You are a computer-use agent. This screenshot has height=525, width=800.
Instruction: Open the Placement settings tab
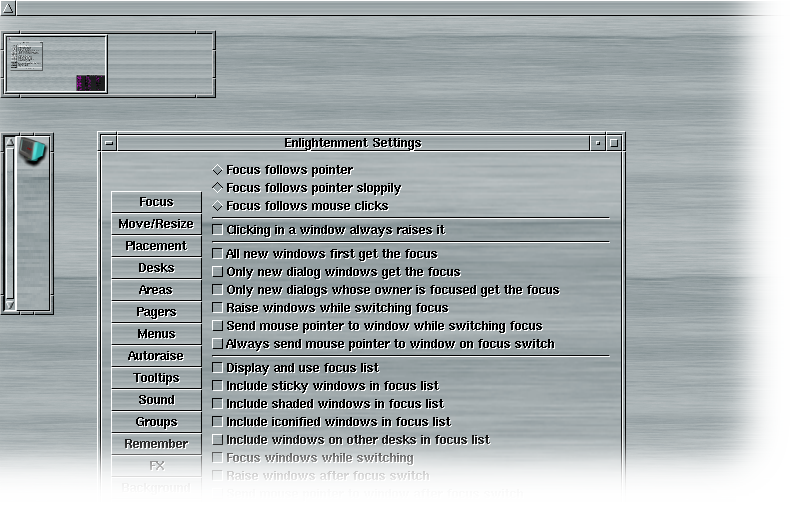[156, 245]
